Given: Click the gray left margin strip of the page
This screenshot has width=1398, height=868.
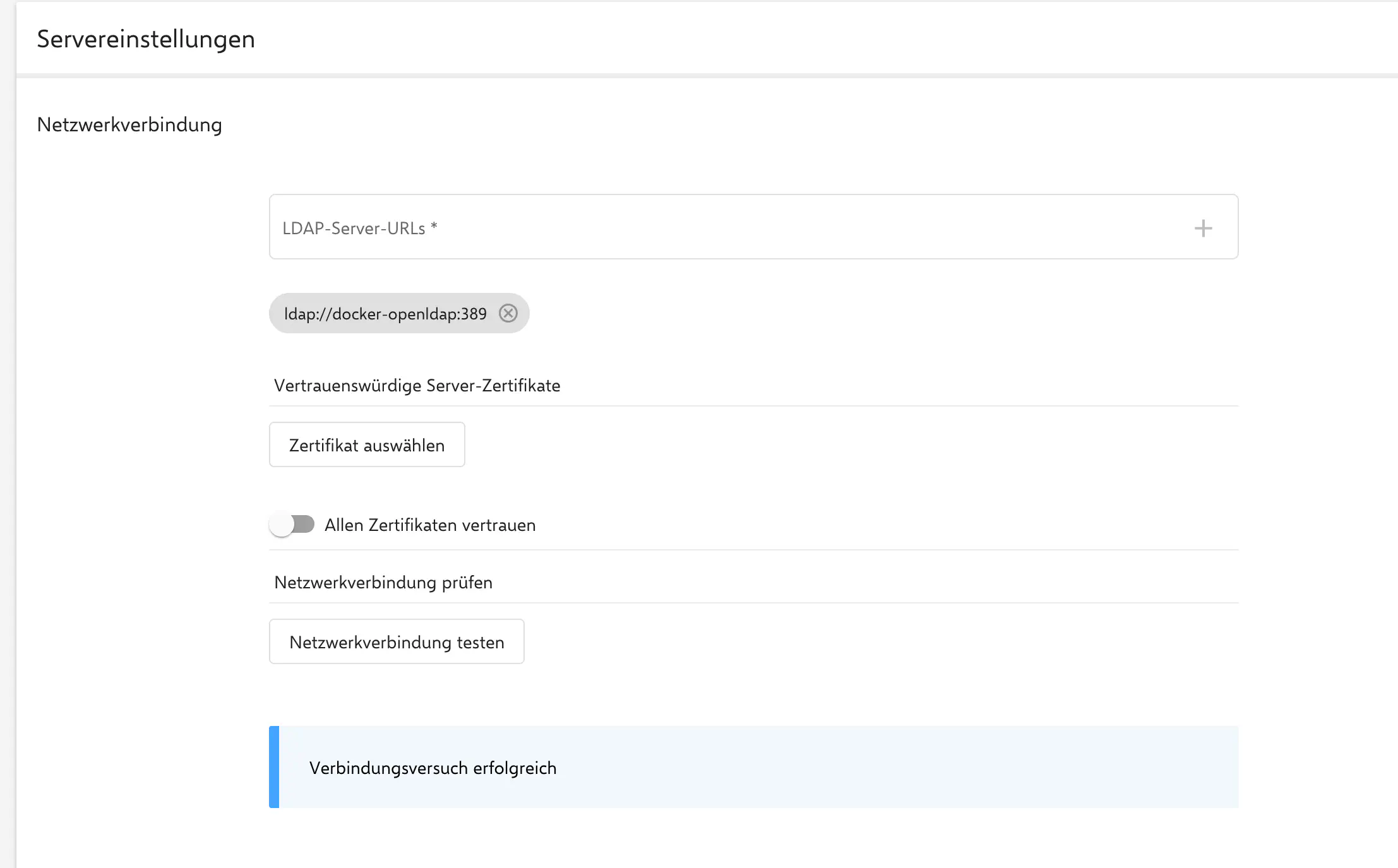Looking at the screenshot, I should [x=8, y=442].
